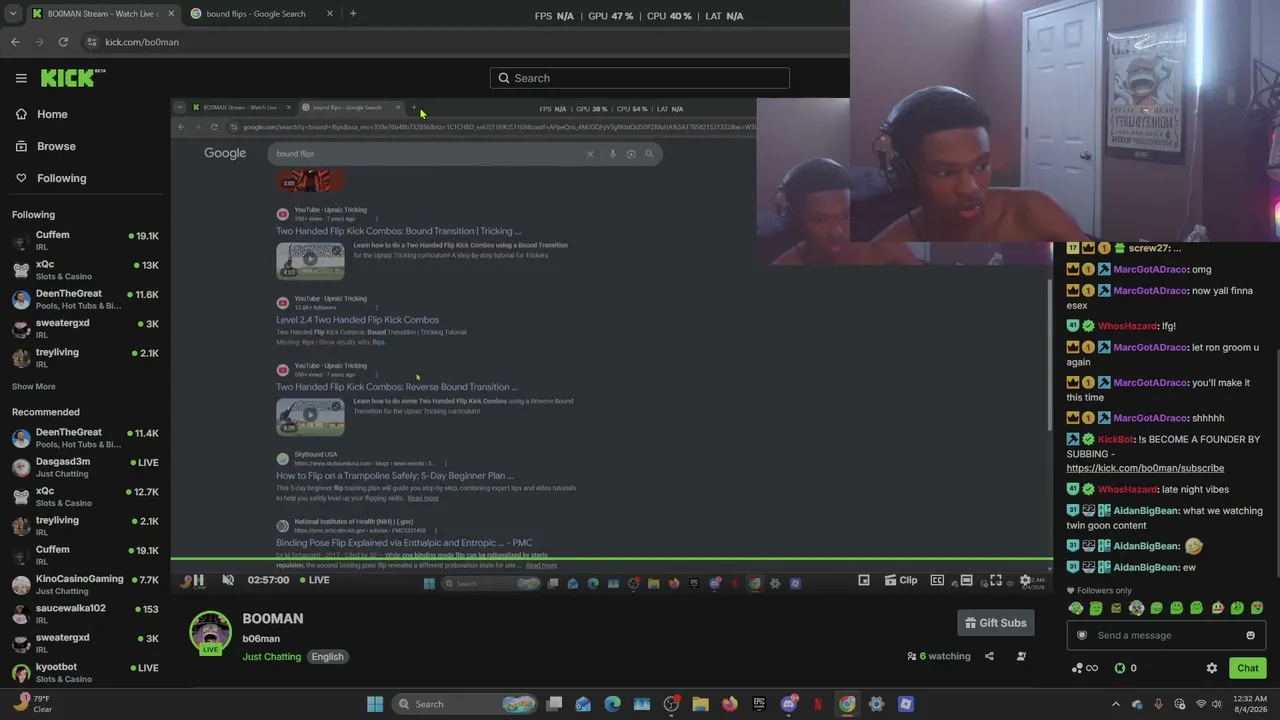Open Cuffem's channel in Following list
This screenshot has height=720, width=1280.
tap(85, 241)
